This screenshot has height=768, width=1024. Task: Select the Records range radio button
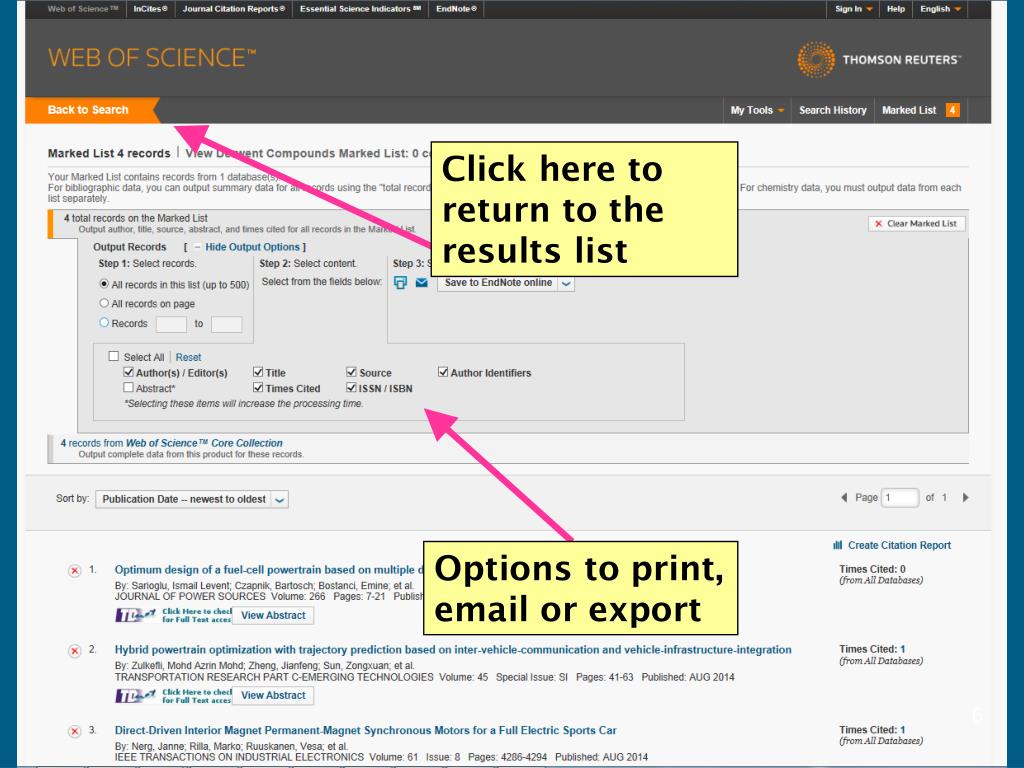point(104,323)
